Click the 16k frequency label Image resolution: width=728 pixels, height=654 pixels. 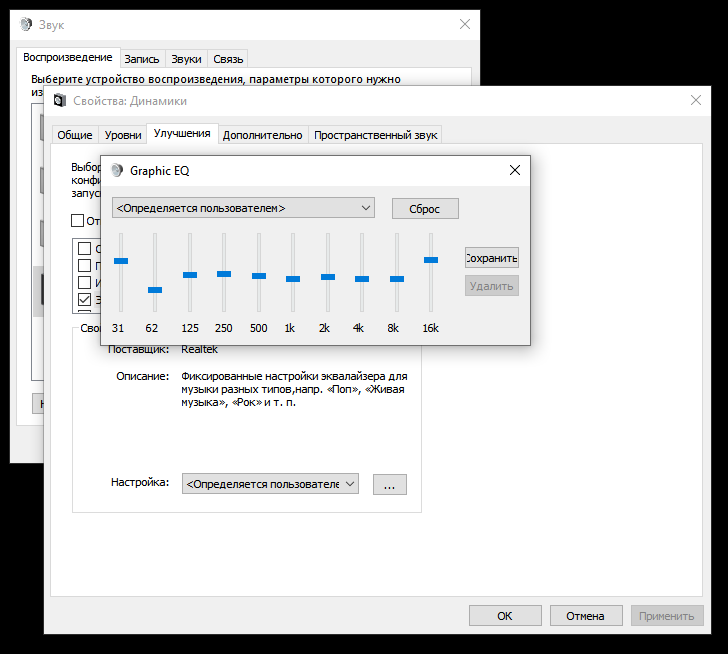[x=430, y=328]
